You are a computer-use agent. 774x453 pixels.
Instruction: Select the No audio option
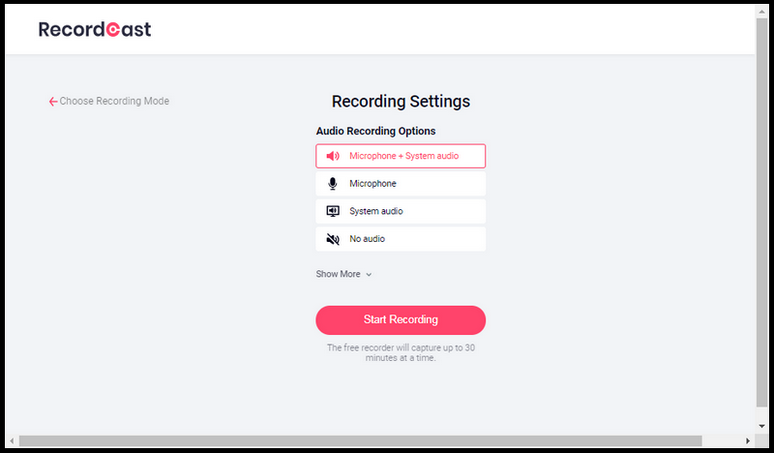[x=400, y=239]
